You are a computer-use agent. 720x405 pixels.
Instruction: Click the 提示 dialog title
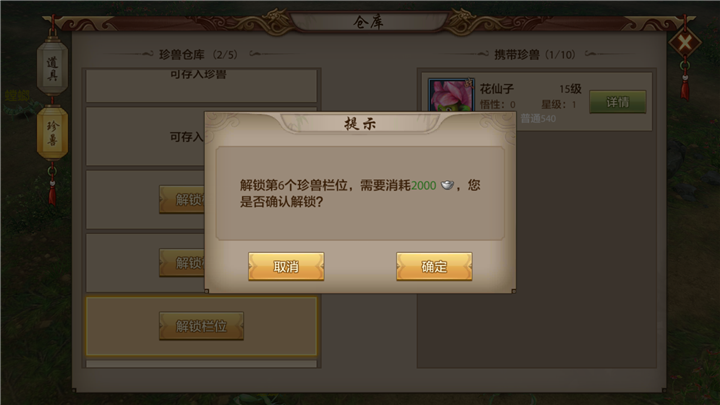[x=360, y=124]
